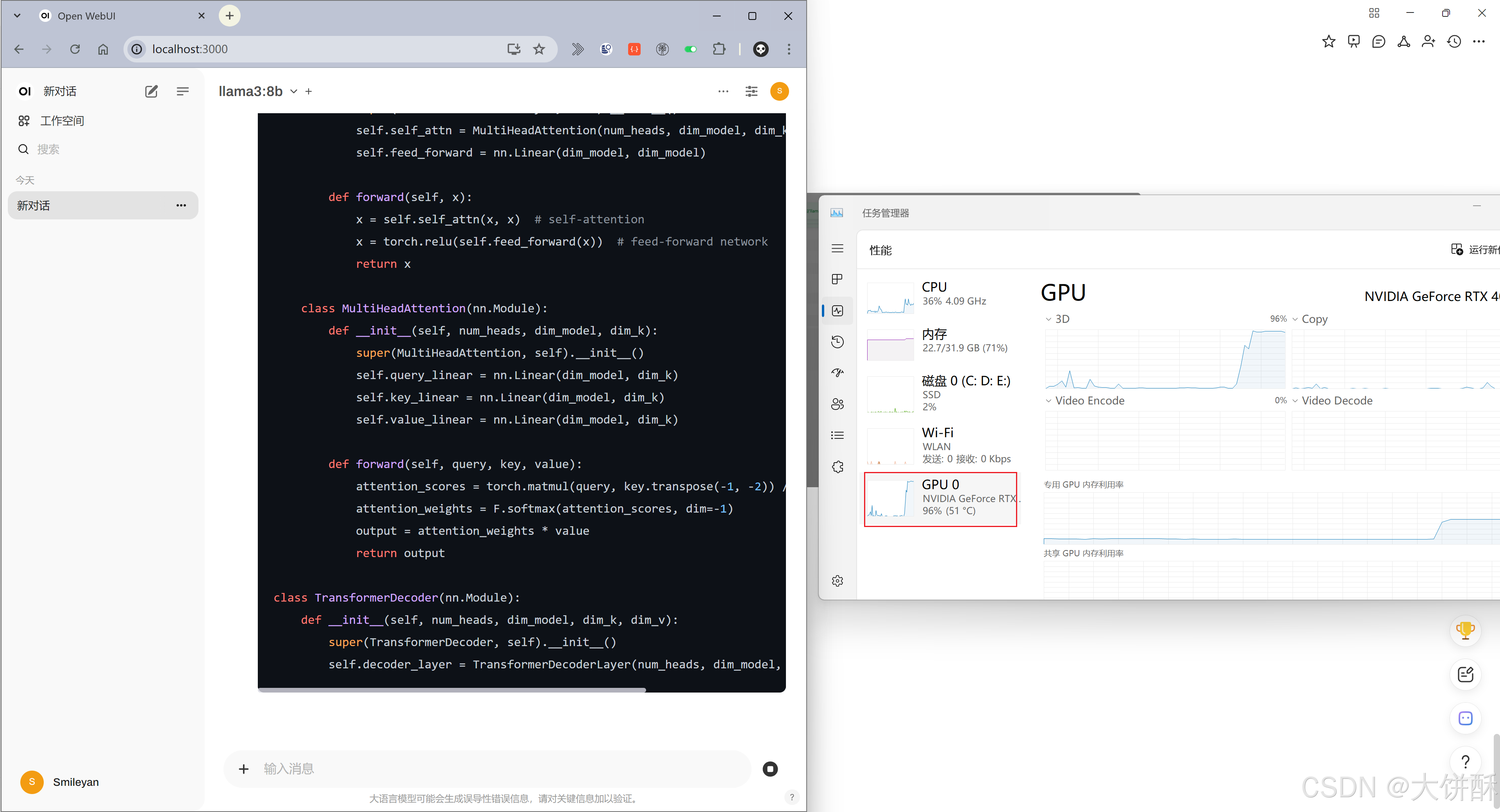Toggle the green switch browser extension
The height and width of the screenshot is (812, 1500).
691,50
